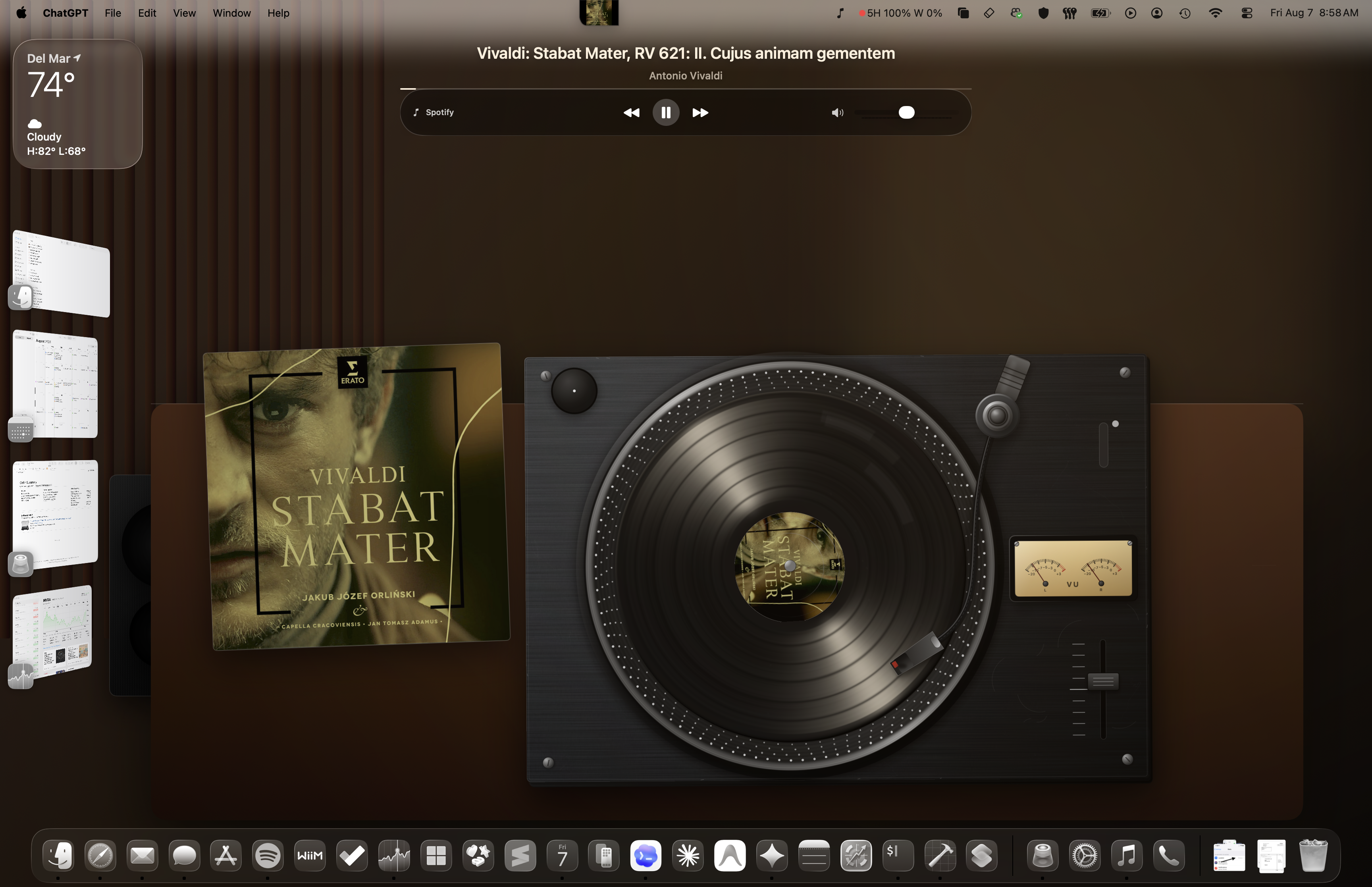Open Mail from the Dock
The height and width of the screenshot is (887, 1372).
pos(142,855)
